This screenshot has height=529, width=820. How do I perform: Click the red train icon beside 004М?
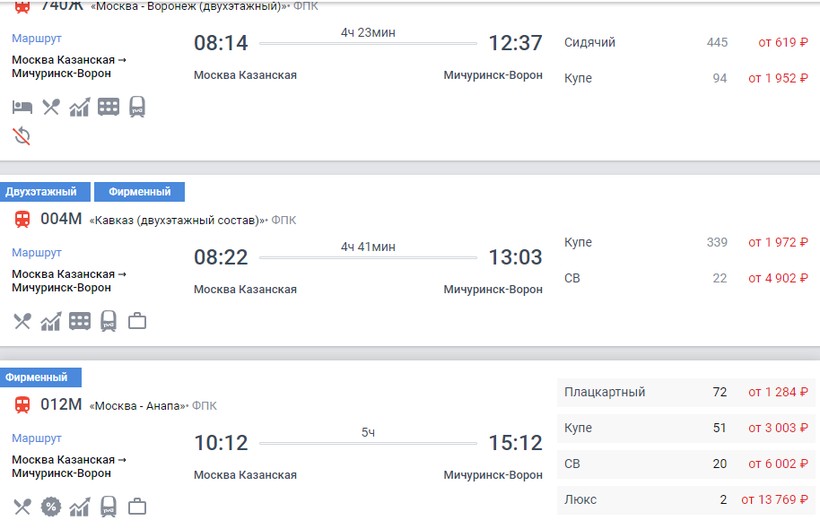point(21,220)
